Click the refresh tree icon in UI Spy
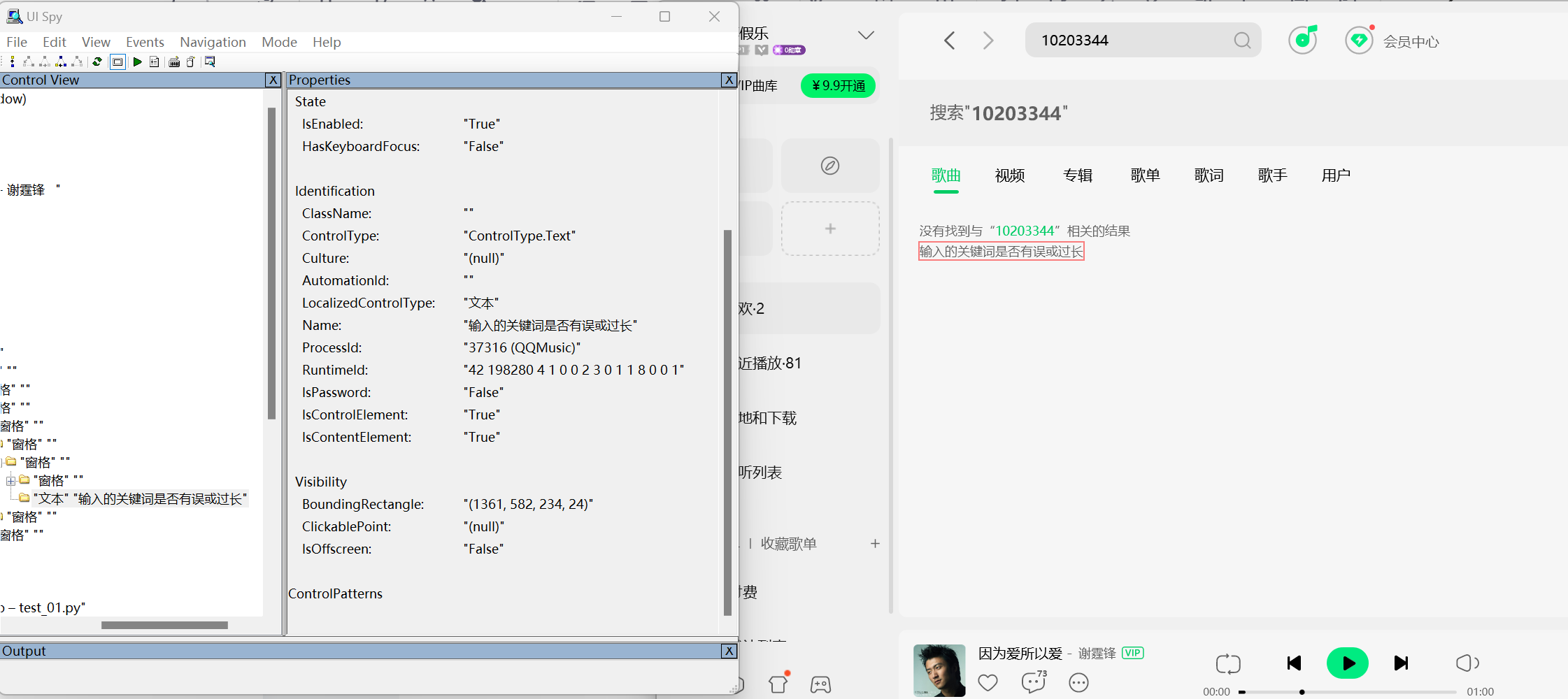Viewport: 1568px width, 699px height. pyautogui.click(x=97, y=62)
